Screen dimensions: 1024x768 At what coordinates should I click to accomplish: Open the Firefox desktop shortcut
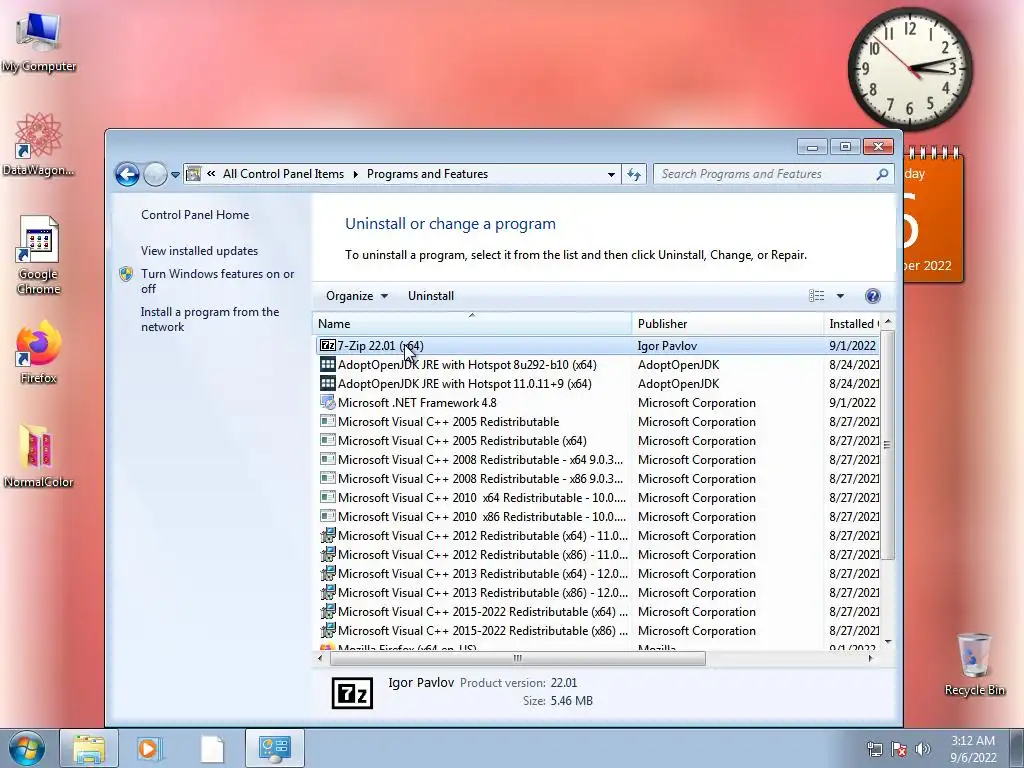(x=39, y=351)
